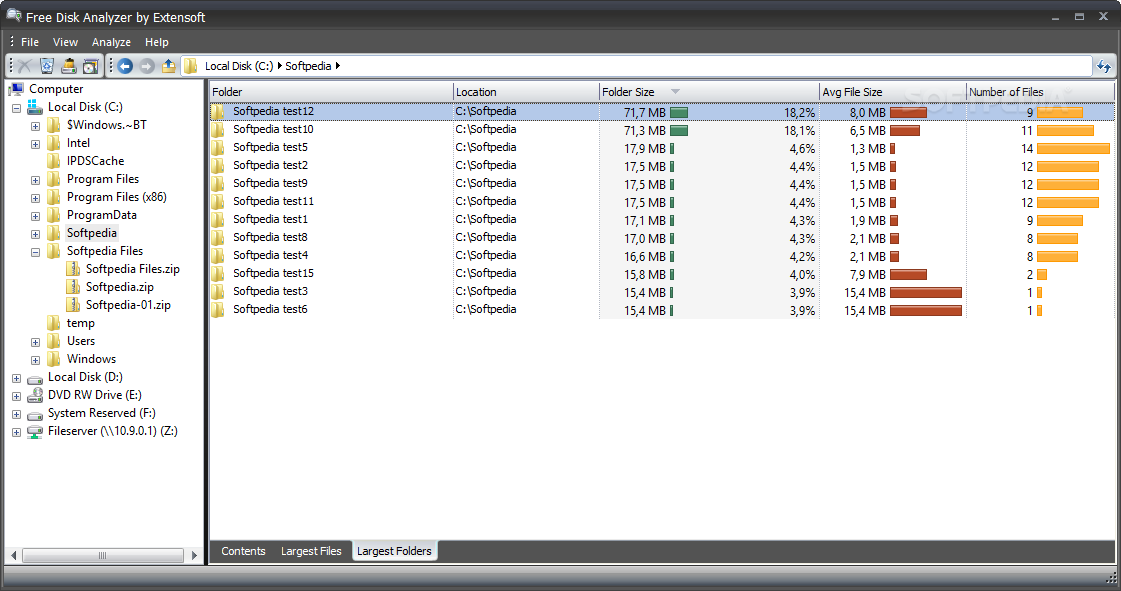The width and height of the screenshot is (1121, 591).
Task: Click the tree scrollbar right arrow
Action: coord(194,555)
